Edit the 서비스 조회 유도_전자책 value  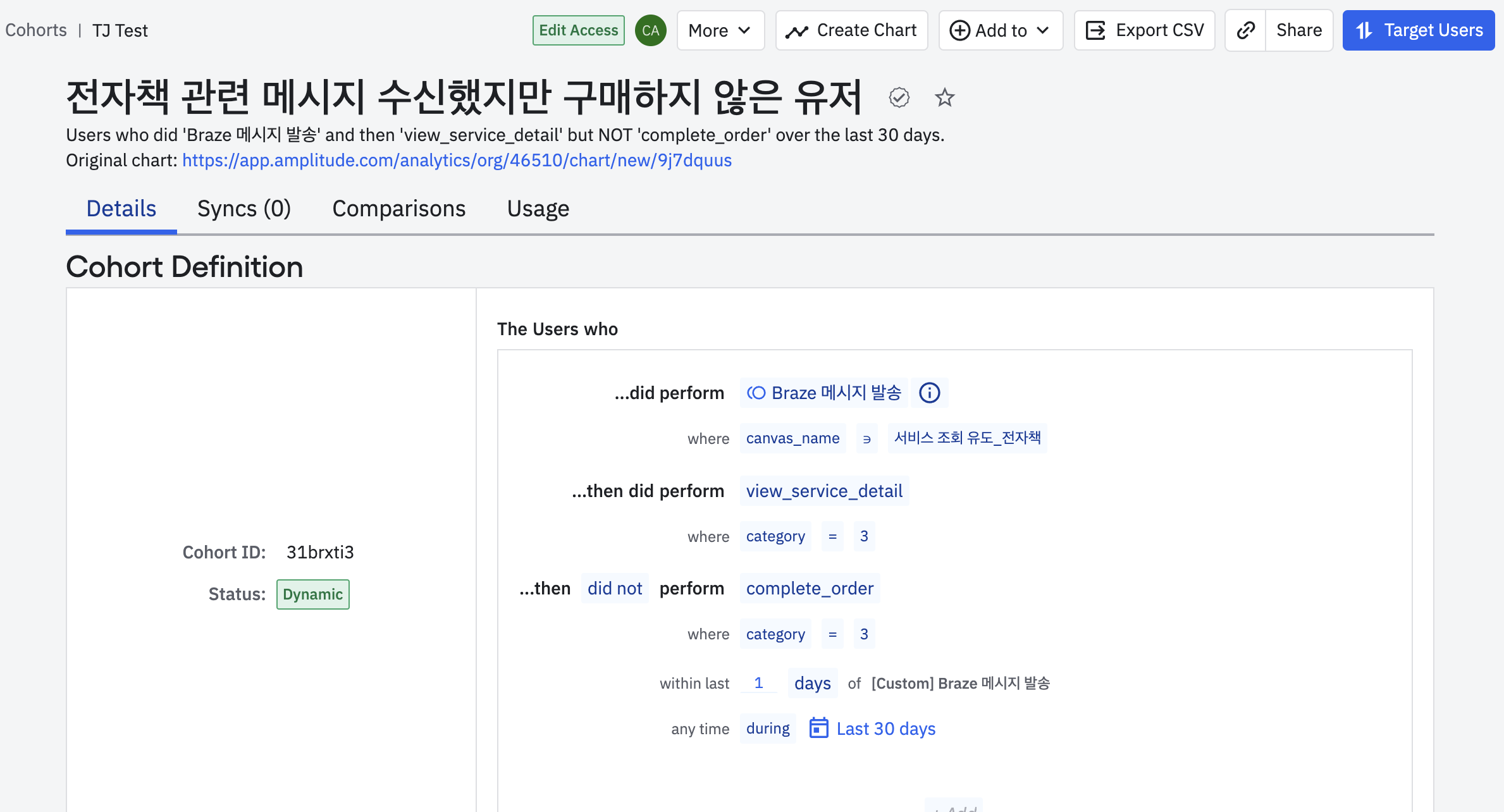pos(968,438)
